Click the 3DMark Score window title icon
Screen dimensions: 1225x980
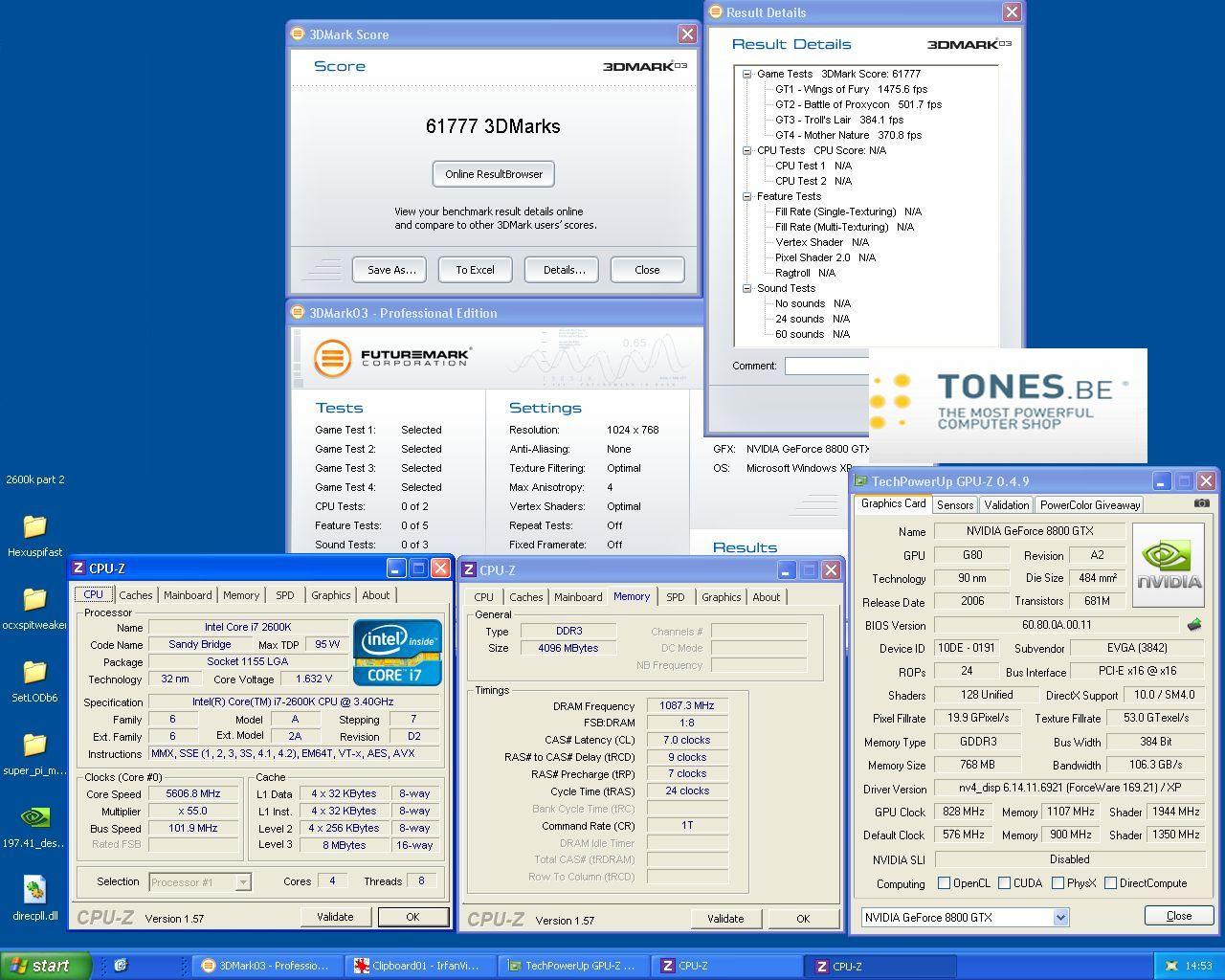[298, 34]
